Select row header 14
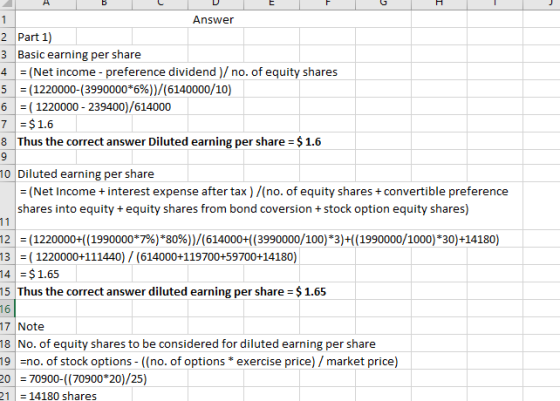560x401 pixels. pyautogui.click(x=8, y=274)
